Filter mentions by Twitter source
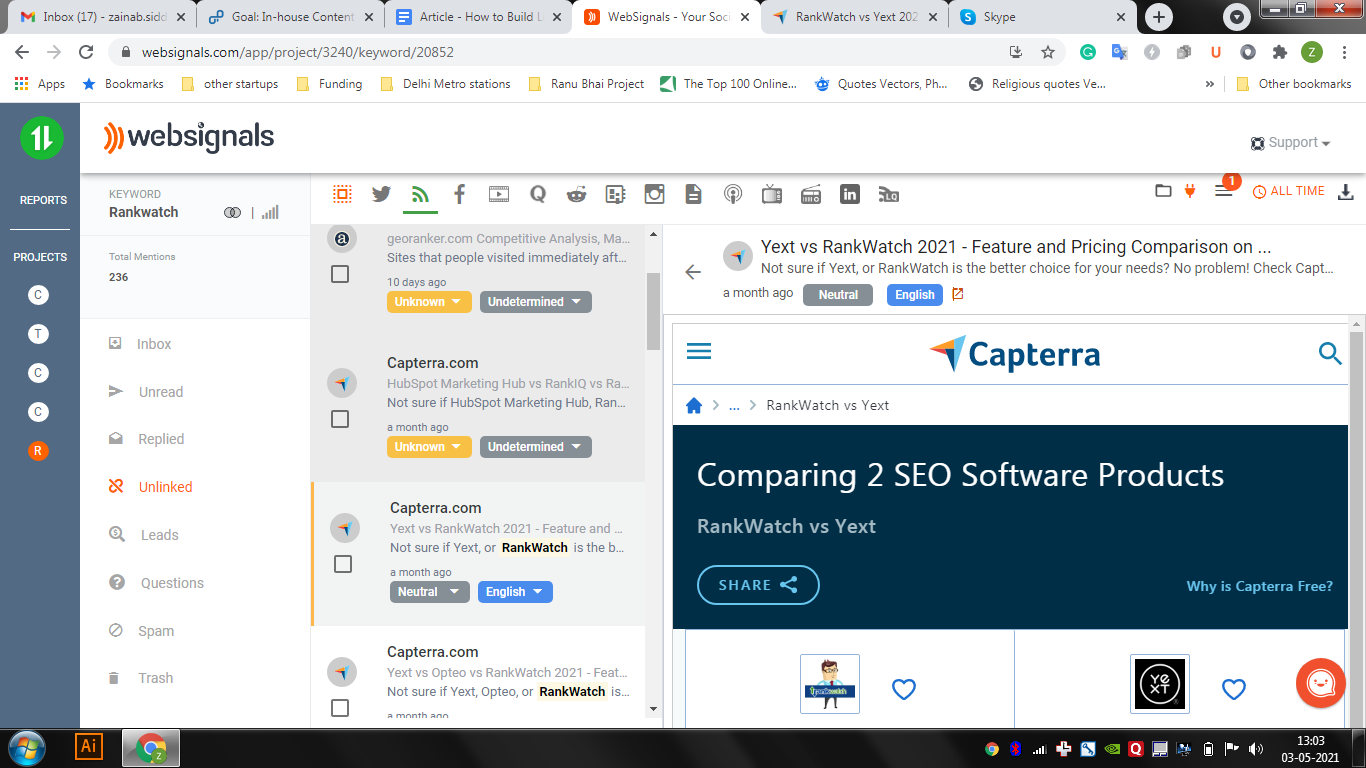Image resolution: width=1366 pixels, height=768 pixels. [381, 194]
